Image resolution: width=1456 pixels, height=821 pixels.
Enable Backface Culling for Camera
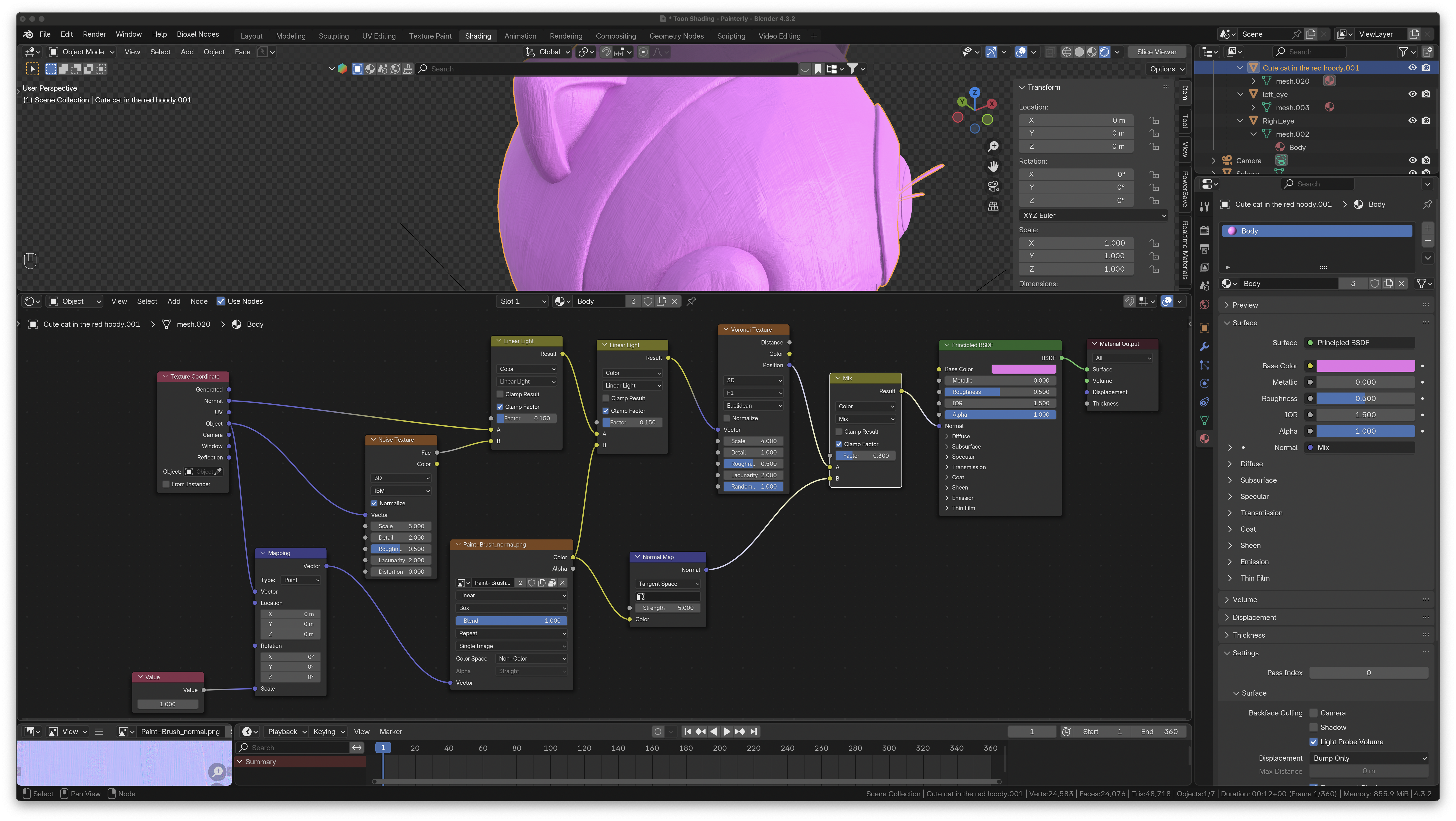[x=1314, y=713]
